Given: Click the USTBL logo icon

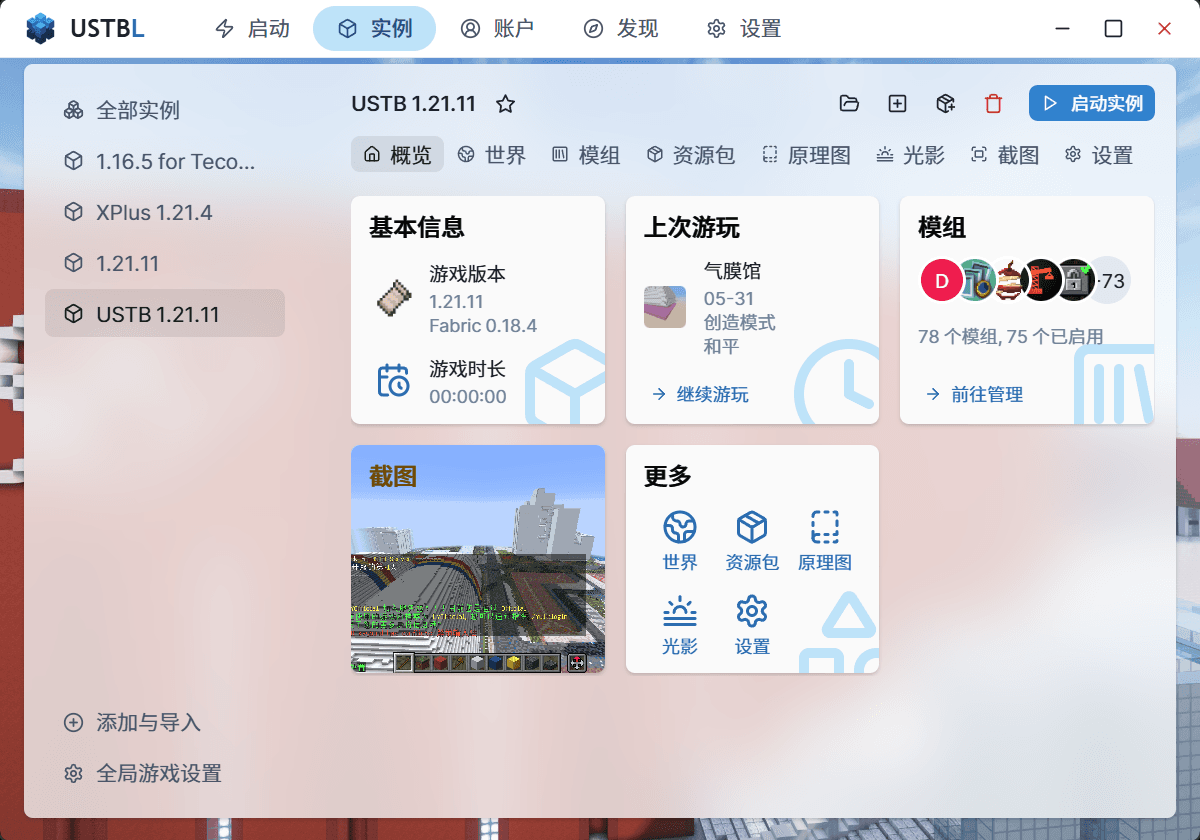Looking at the screenshot, I should click(x=41, y=29).
